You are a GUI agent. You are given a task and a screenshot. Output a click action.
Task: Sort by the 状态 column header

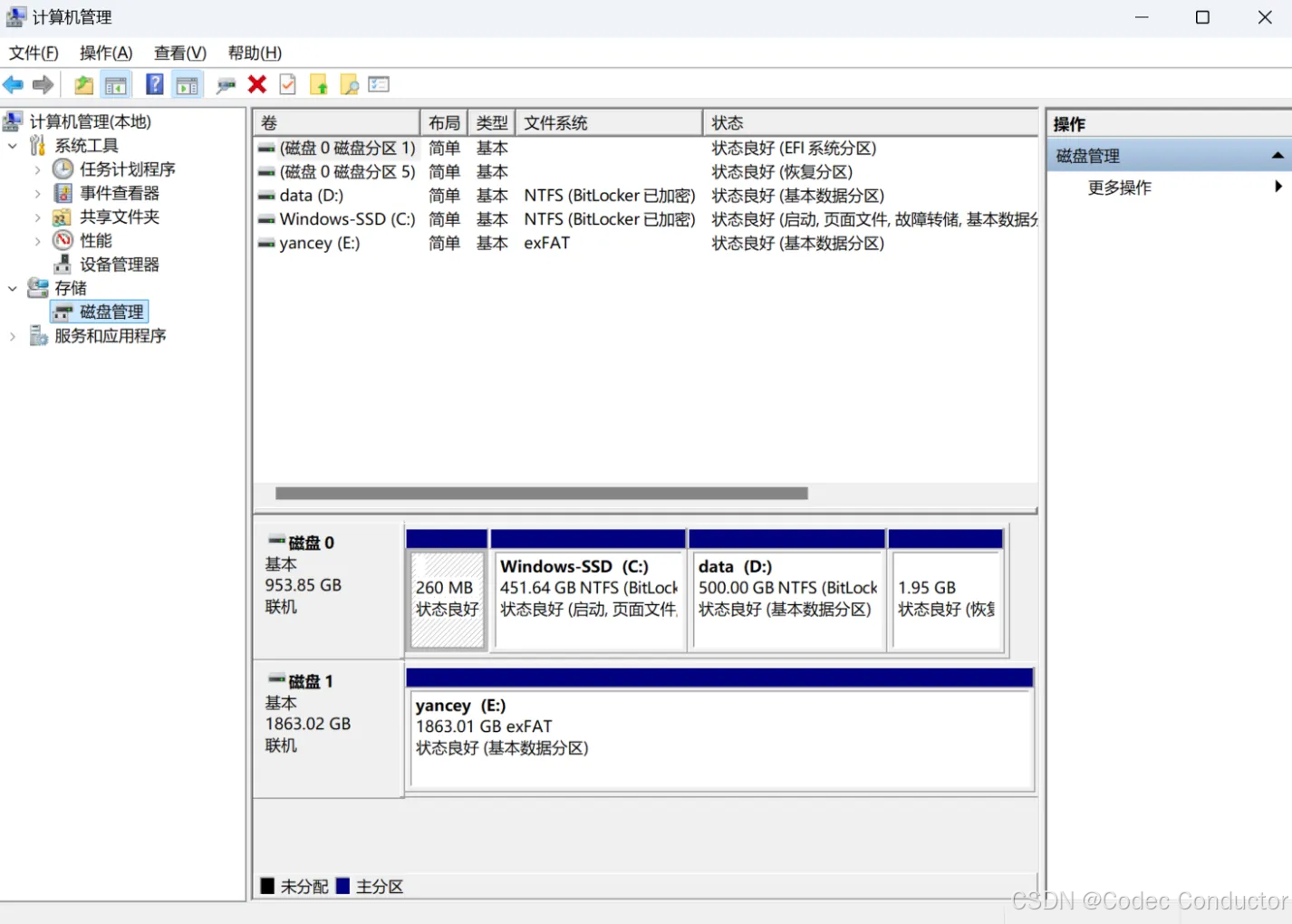(871, 123)
